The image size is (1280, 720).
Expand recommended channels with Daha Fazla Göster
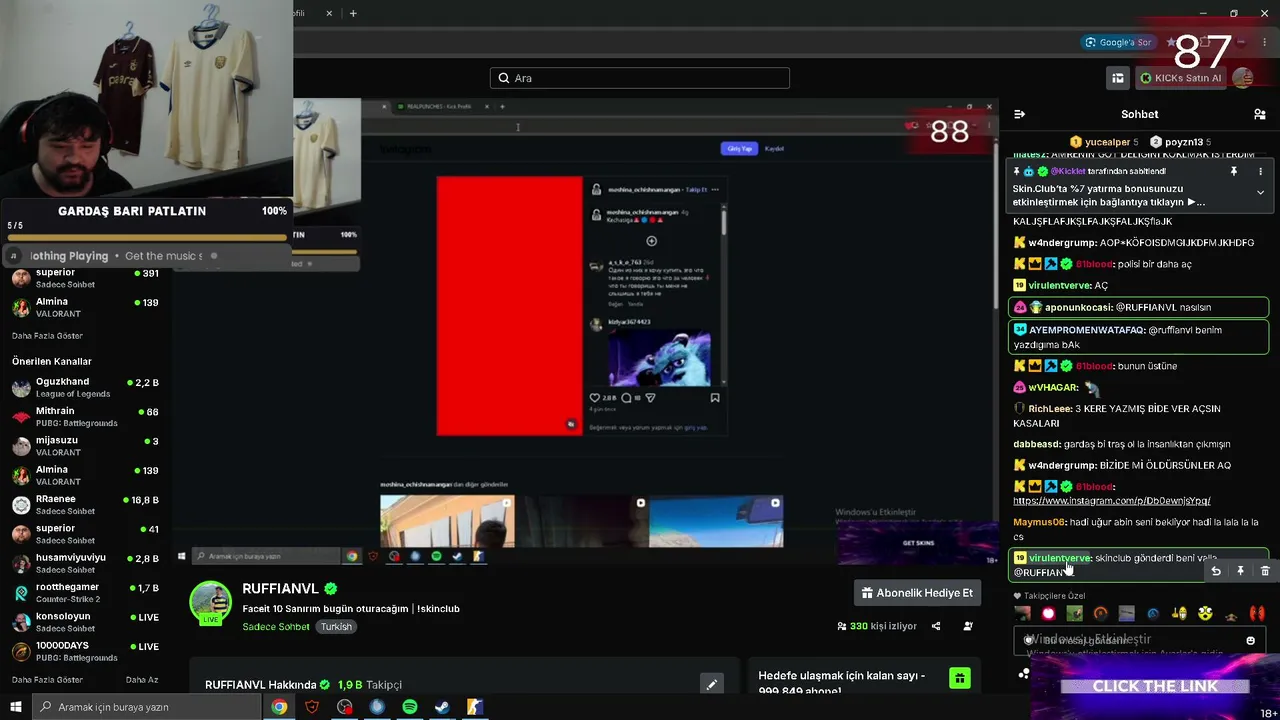(x=47, y=680)
